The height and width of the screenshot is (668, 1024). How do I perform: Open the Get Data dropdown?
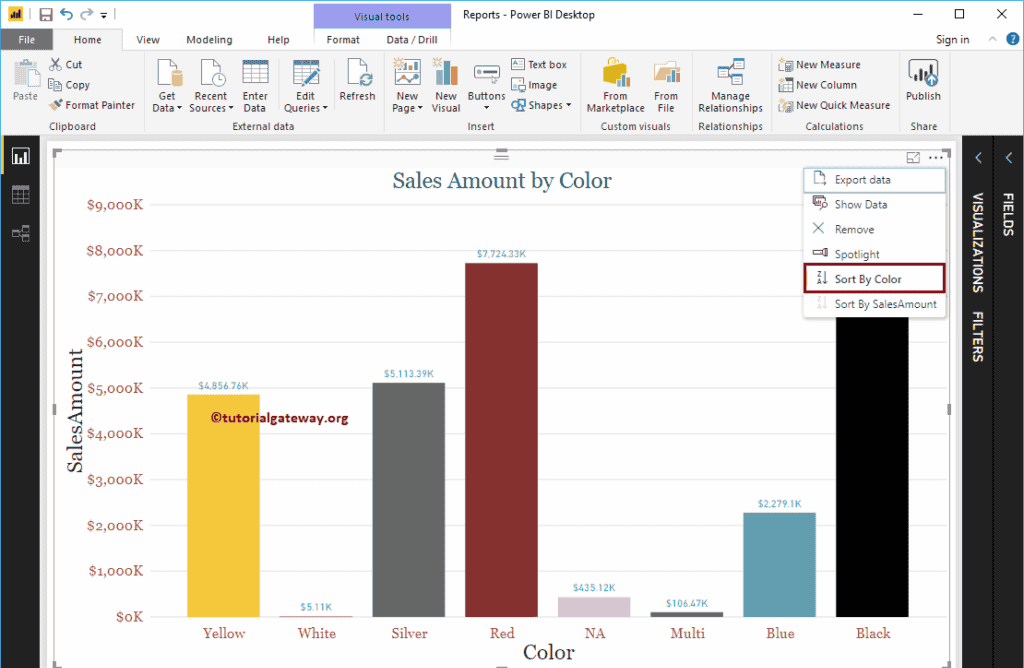[167, 86]
